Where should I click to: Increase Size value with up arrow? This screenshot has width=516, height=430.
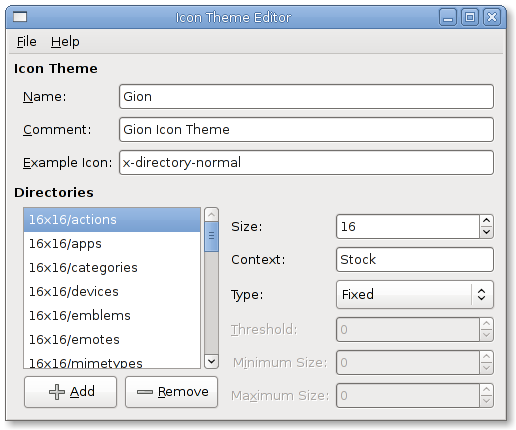coord(486,221)
